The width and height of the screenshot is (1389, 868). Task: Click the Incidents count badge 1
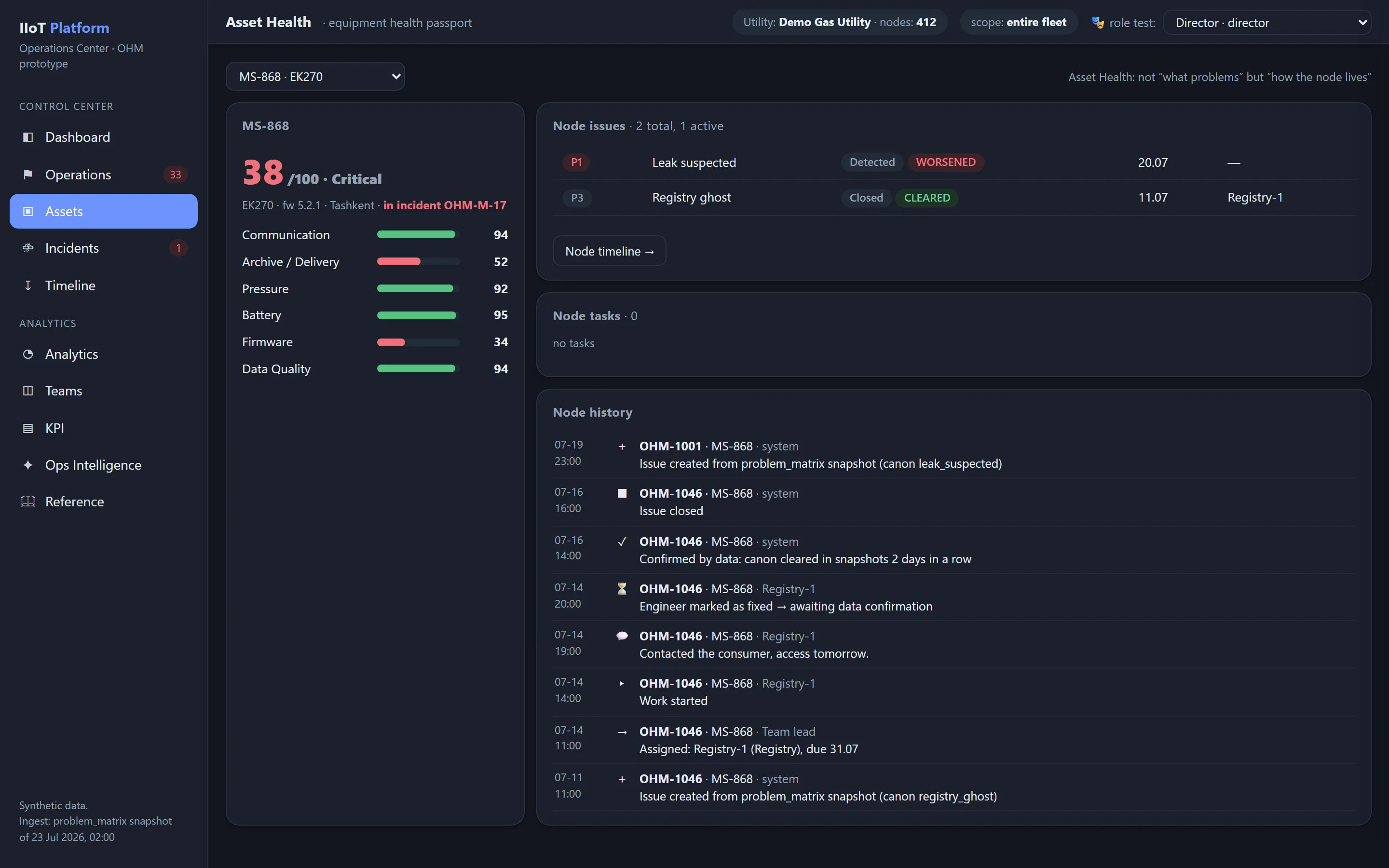coord(178,248)
